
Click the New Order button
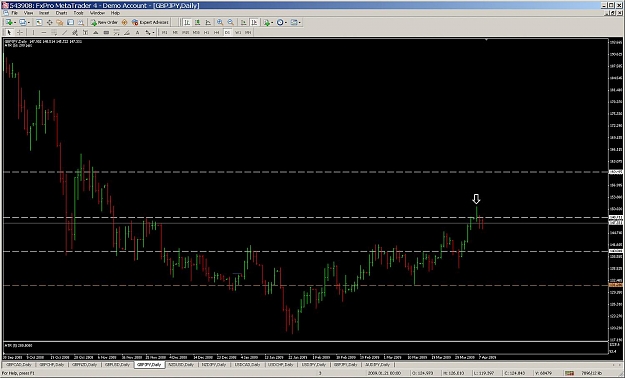coord(104,22)
